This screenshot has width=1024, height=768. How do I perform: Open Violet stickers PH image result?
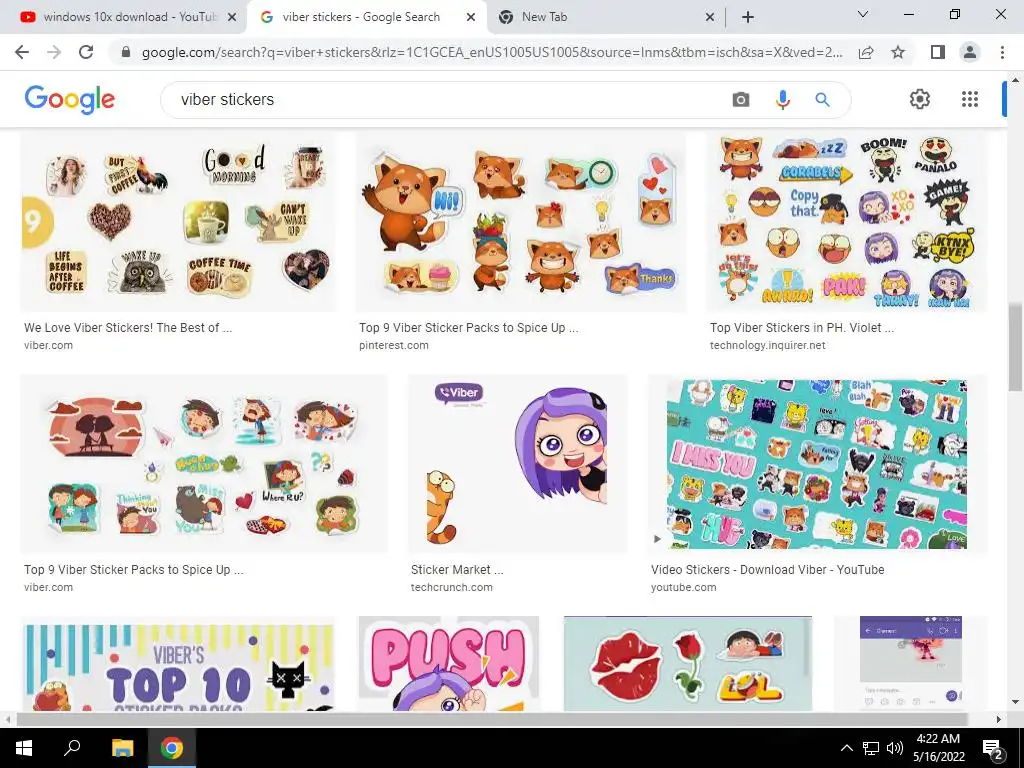846,222
